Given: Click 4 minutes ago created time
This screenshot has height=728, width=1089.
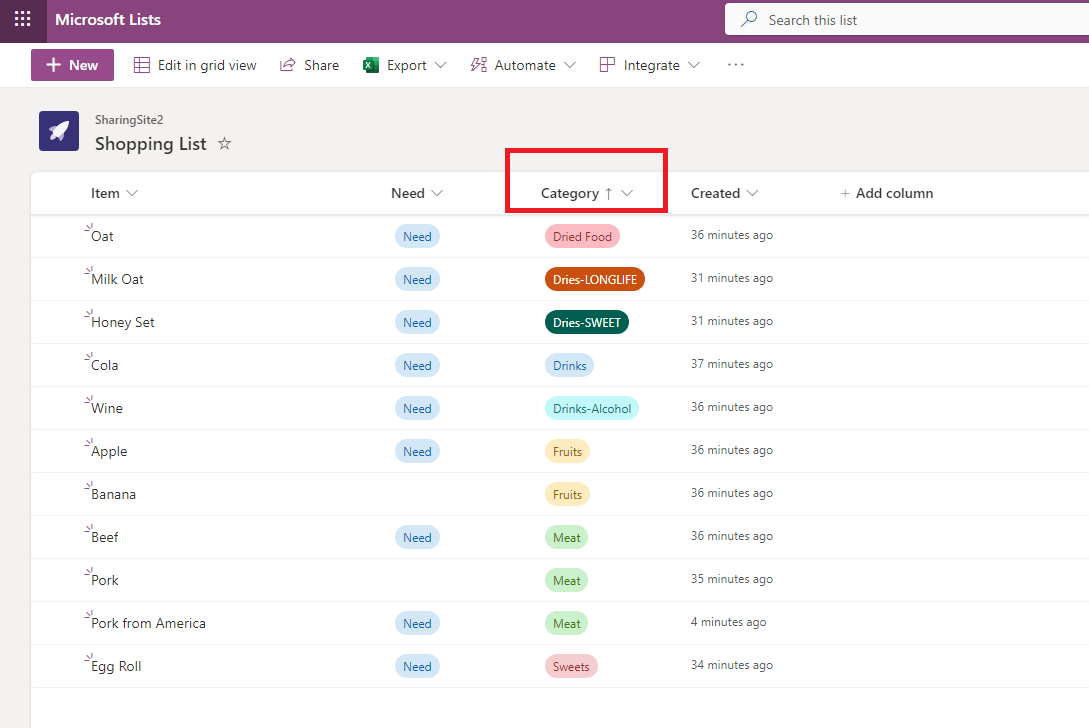Looking at the screenshot, I should (x=729, y=622).
